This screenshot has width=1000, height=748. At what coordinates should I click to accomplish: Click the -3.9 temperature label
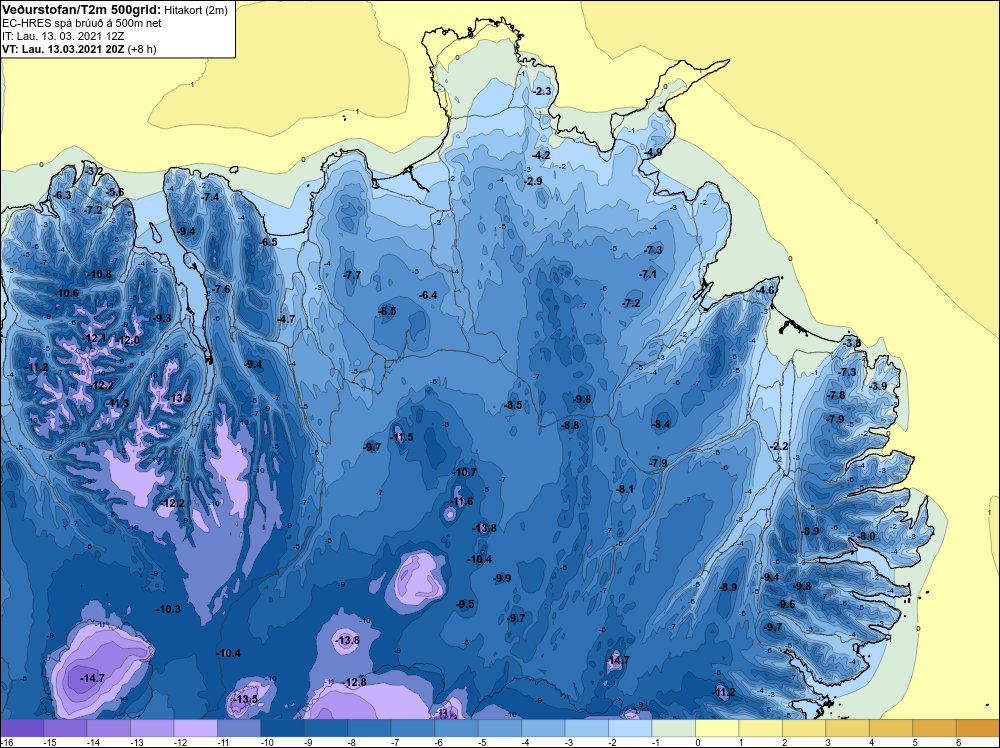878,386
